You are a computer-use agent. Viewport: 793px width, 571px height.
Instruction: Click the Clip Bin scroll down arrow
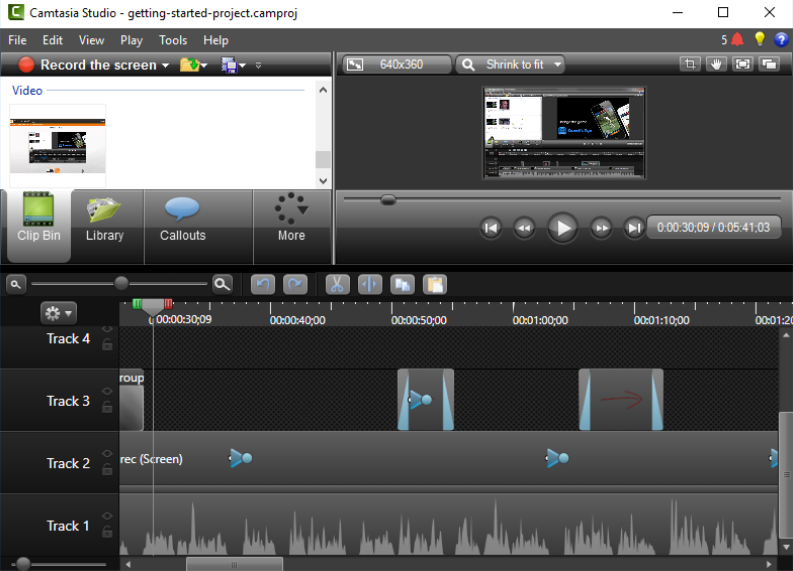point(323,181)
